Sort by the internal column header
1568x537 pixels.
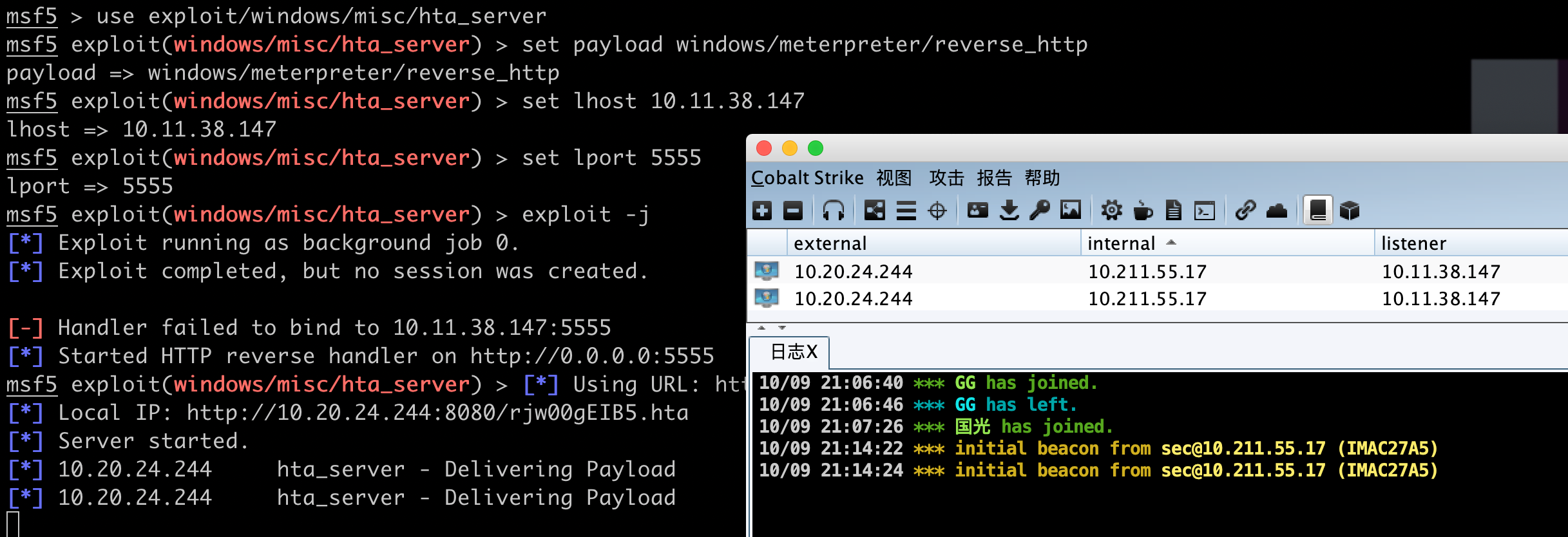[x=1227, y=243]
